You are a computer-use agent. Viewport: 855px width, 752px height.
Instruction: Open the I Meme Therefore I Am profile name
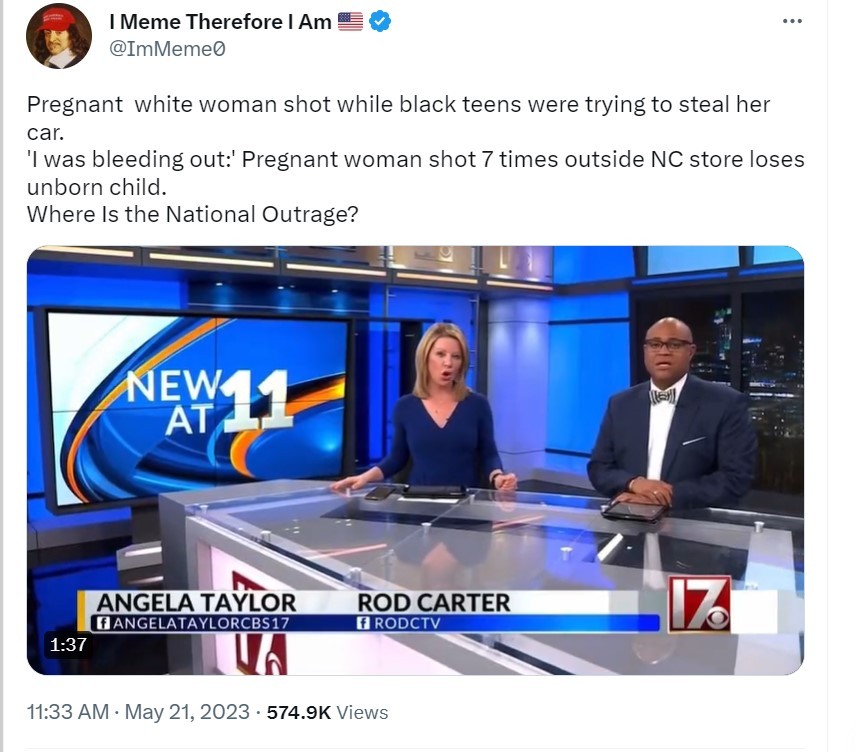220,22
